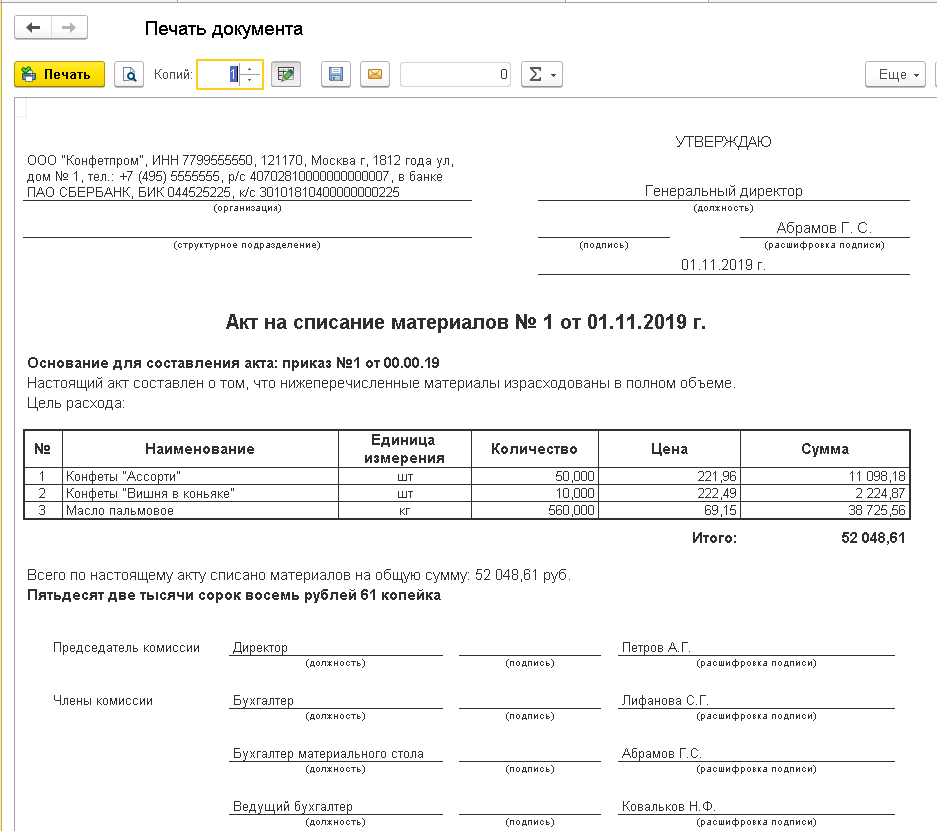The image size is (937, 831).
Task: Select cell Масло пальмовое
Action: click(200, 510)
